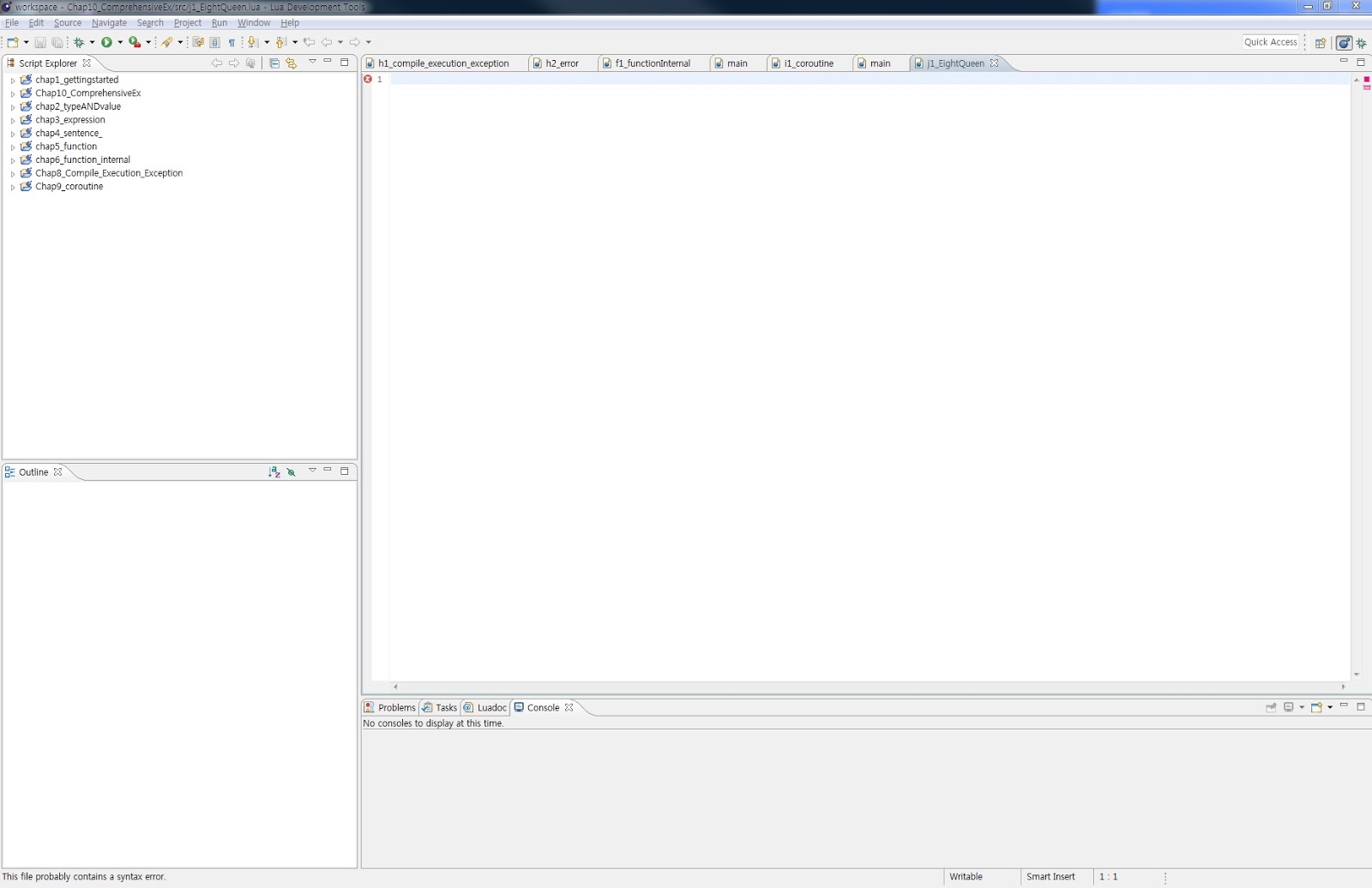Image resolution: width=1372 pixels, height=888 pixels.
Task: Open the Outline view menu triangle
Action: [312, 471]
